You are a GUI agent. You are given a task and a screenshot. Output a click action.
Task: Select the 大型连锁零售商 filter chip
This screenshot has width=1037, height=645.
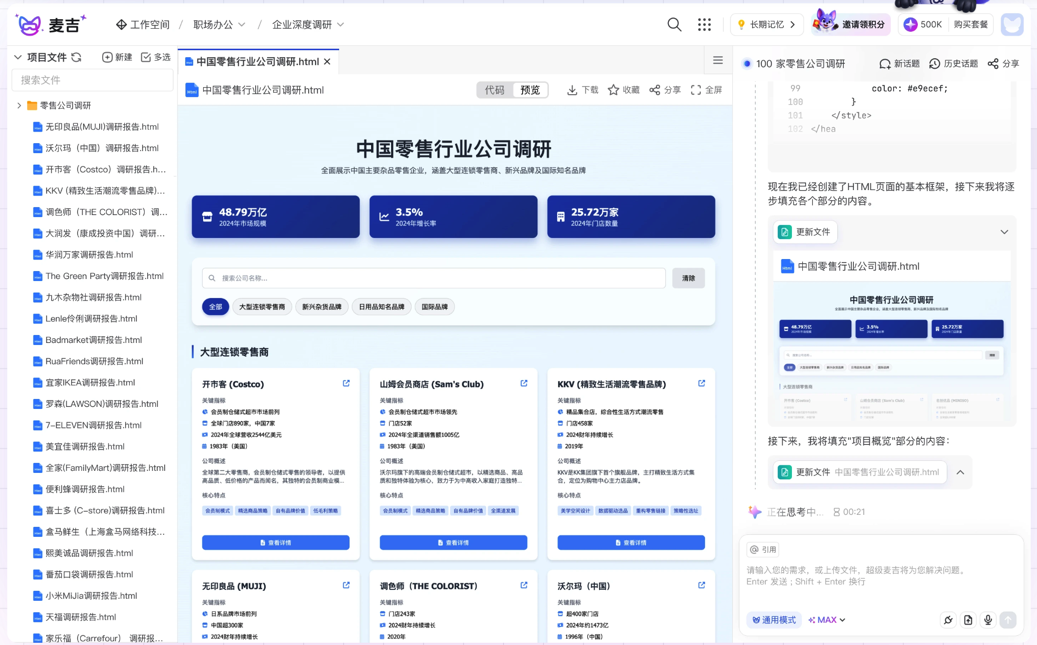262,307
